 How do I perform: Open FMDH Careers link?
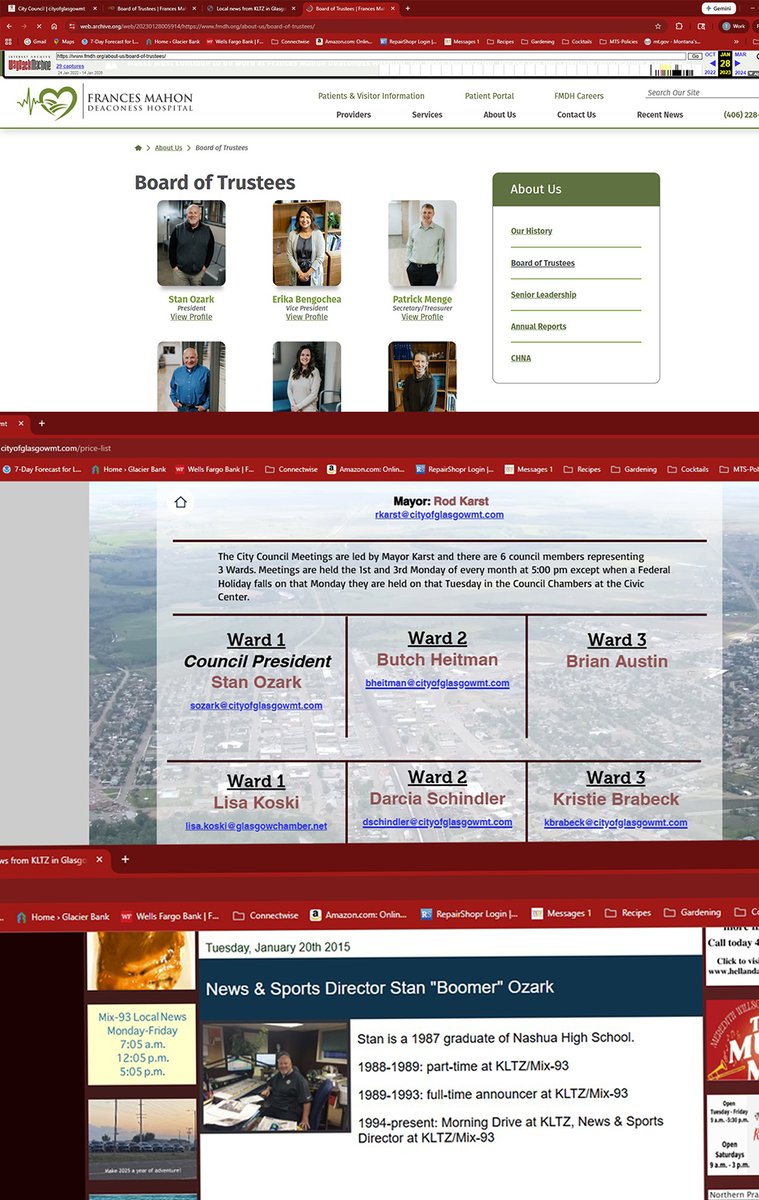tap(579, 96)
